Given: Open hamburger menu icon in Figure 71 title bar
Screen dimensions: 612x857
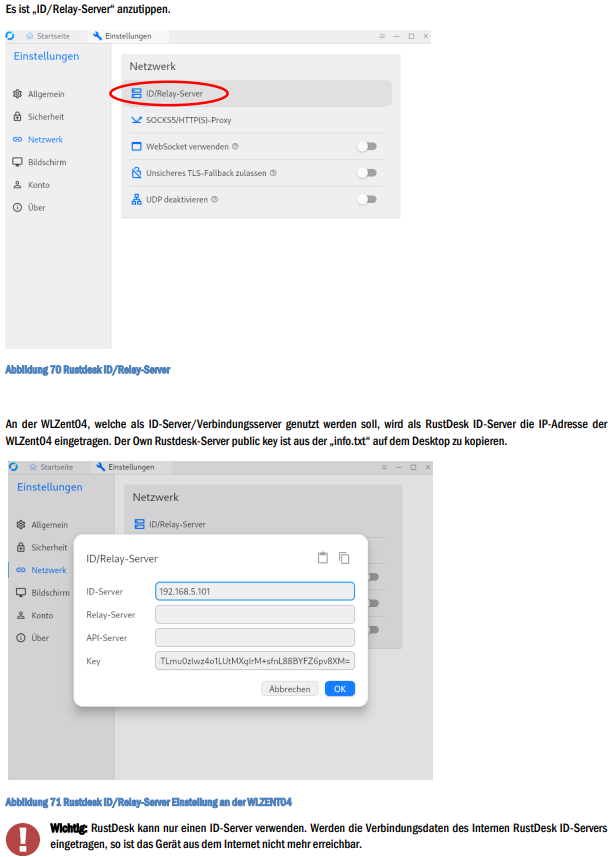Looking at the screenshot, I should coord(384,467).
